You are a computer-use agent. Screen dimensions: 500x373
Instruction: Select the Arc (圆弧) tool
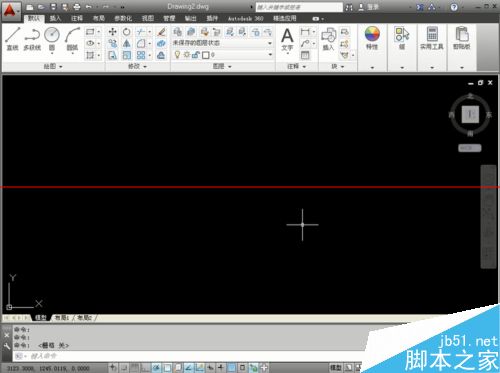pos(72,39)
